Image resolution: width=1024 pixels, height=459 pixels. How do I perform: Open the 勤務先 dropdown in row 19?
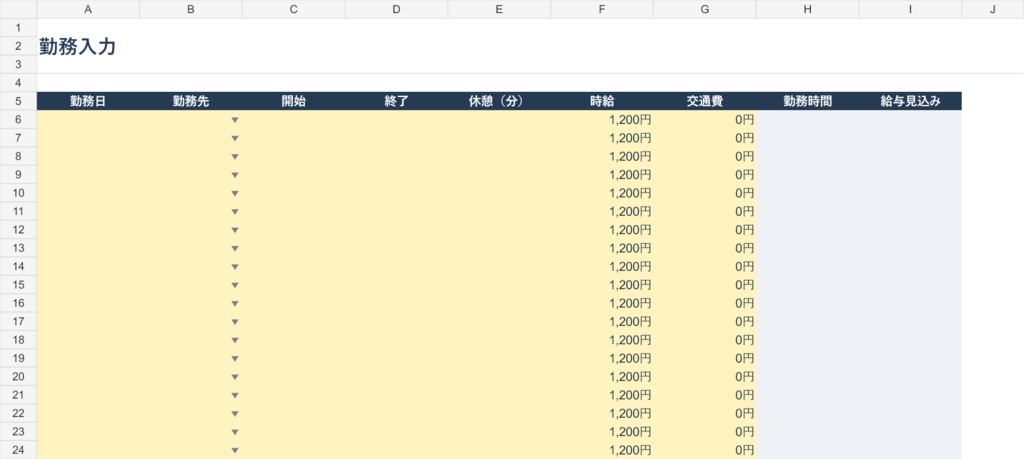point(235,358)
